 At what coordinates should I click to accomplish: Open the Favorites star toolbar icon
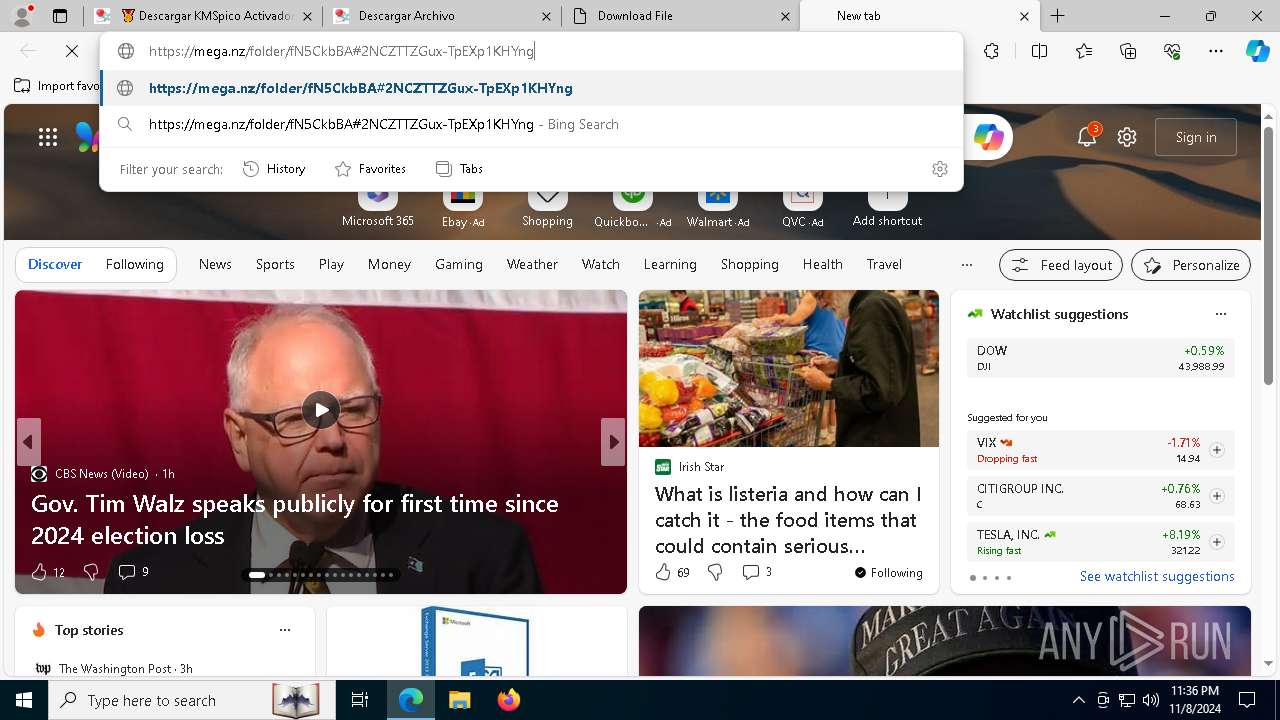point(1084,51)
